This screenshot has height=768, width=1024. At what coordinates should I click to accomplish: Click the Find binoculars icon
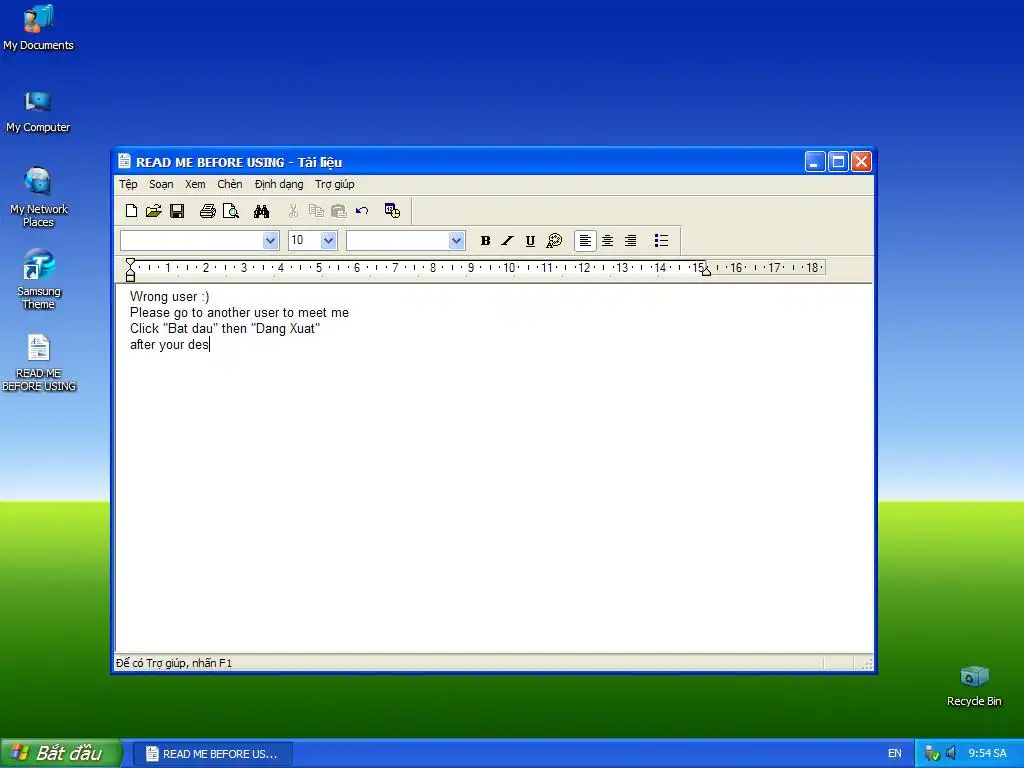pyautogui.click(x=261, y=211)
